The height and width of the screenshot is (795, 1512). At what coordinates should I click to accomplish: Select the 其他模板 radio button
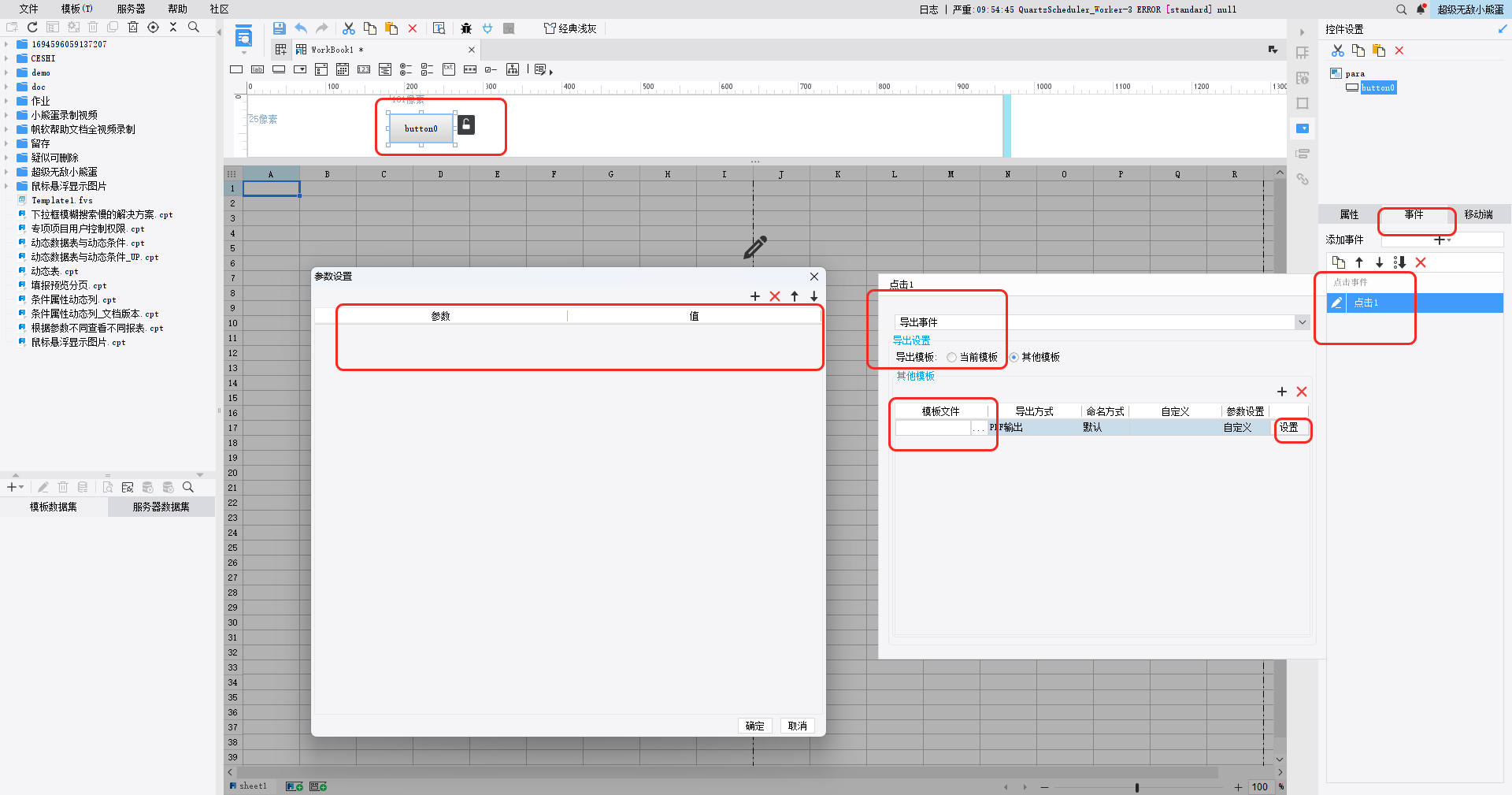(x=1014, y=358)
